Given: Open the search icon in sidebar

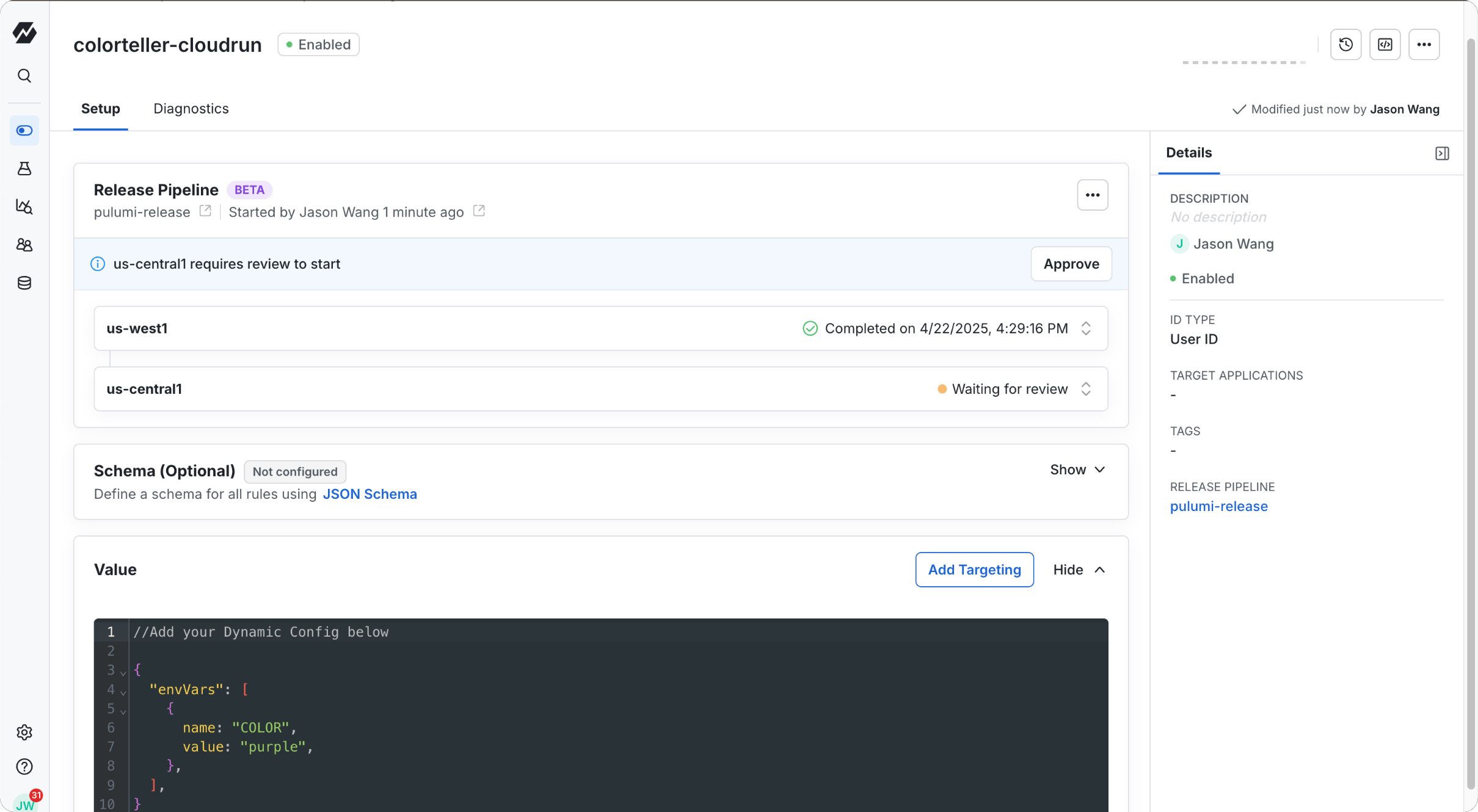Looking at the screenshot, I should (x=24, y=76).
